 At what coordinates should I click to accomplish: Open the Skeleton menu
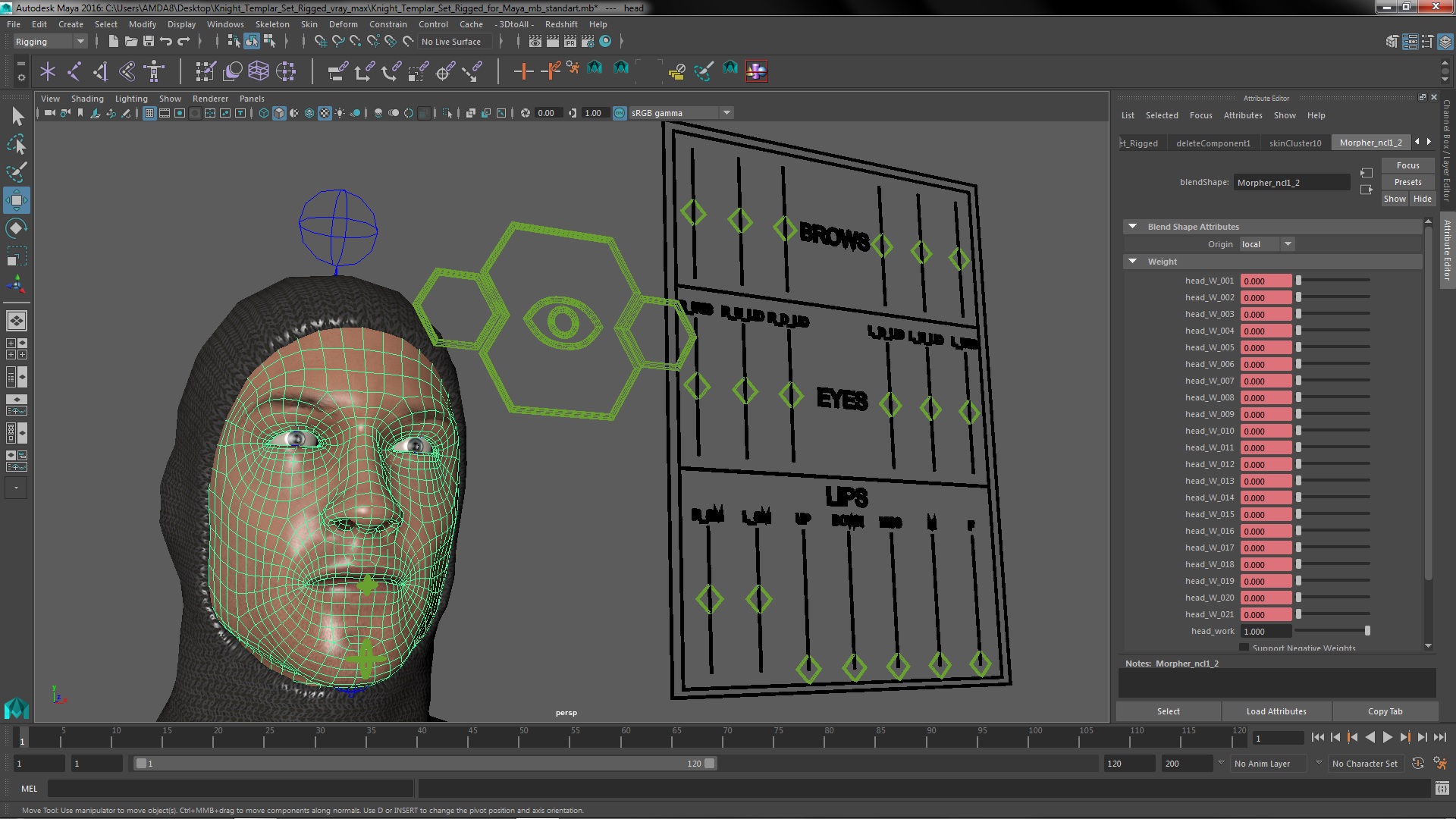point(272,24)
